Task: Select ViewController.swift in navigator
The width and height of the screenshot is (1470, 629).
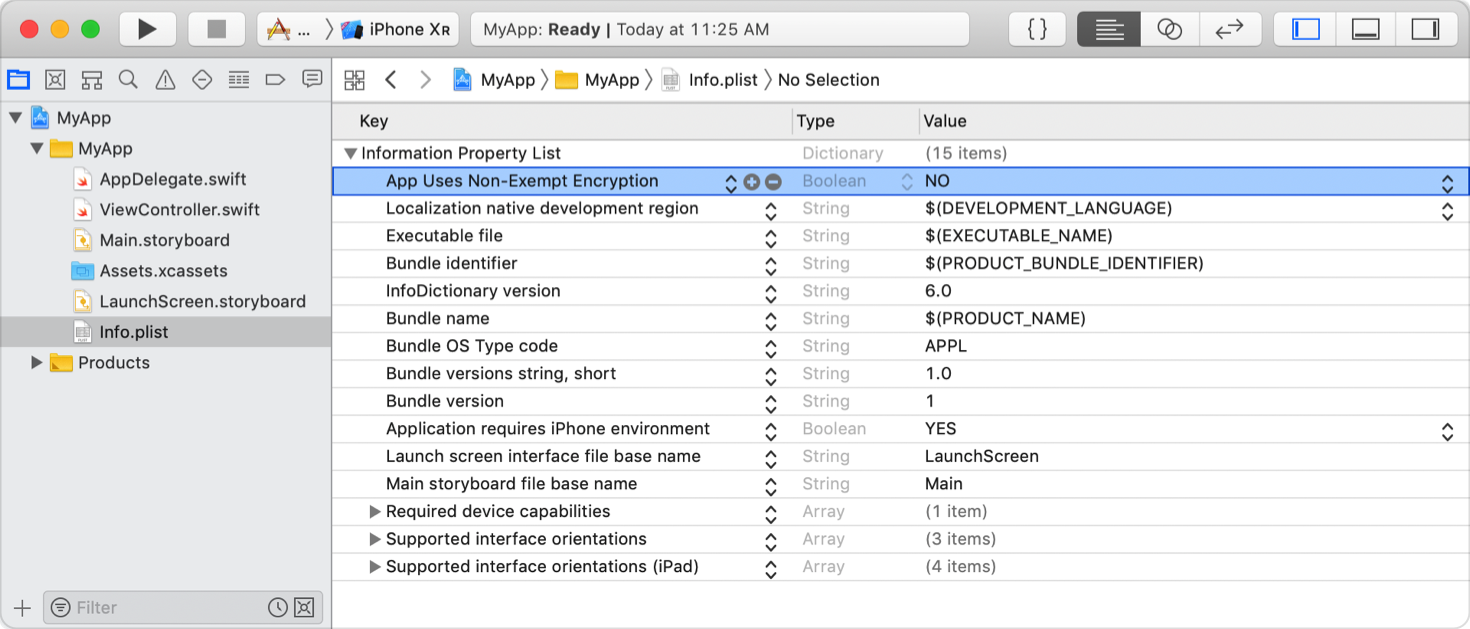Action: point(179,210)
